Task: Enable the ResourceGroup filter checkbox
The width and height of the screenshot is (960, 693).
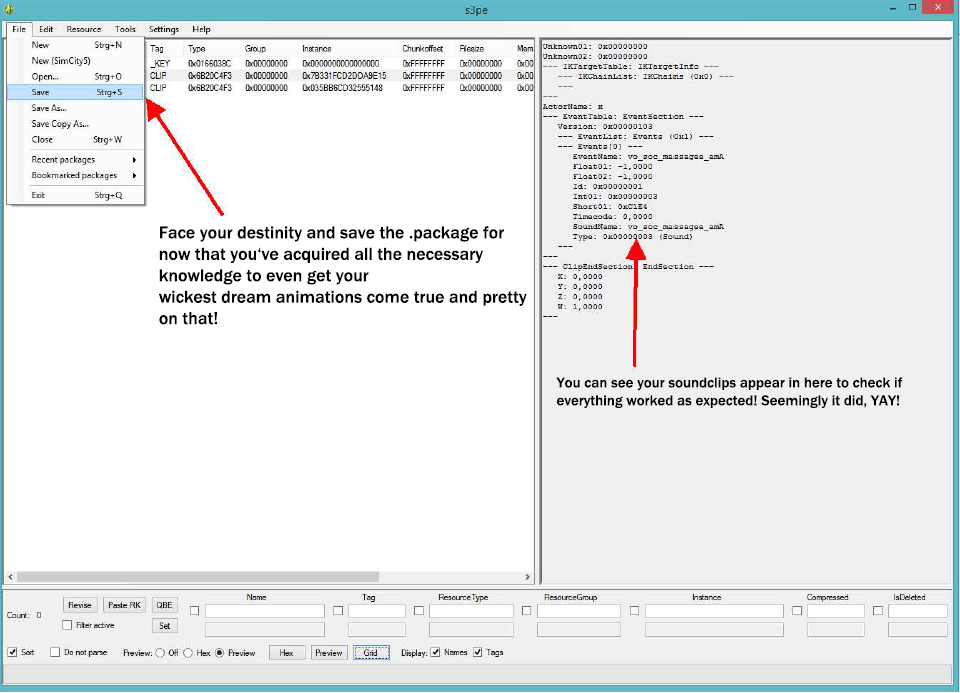Action: click(x=527, y=610)
